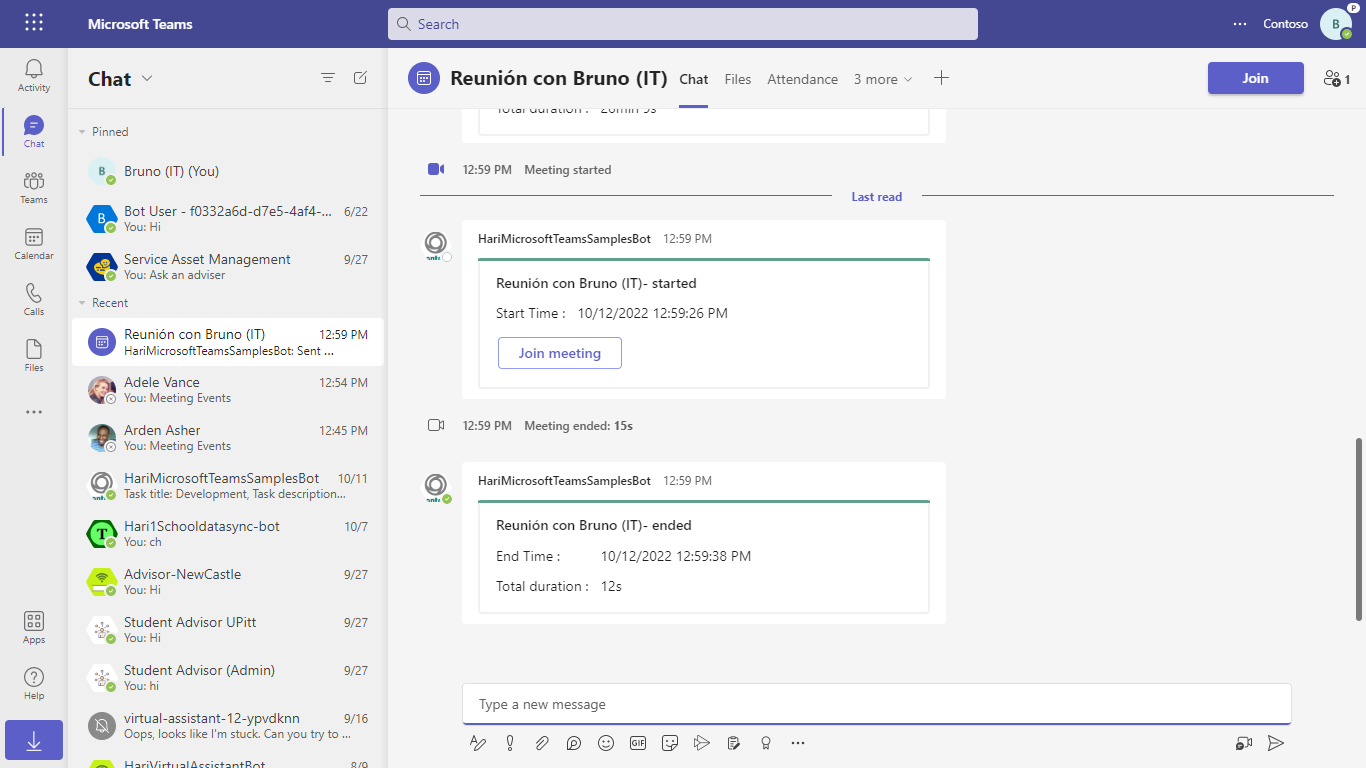Open the Student Advisor (Admin) chat
Image resolution: width=1366 pixels, height=768 pixels.
click(227, 678)
